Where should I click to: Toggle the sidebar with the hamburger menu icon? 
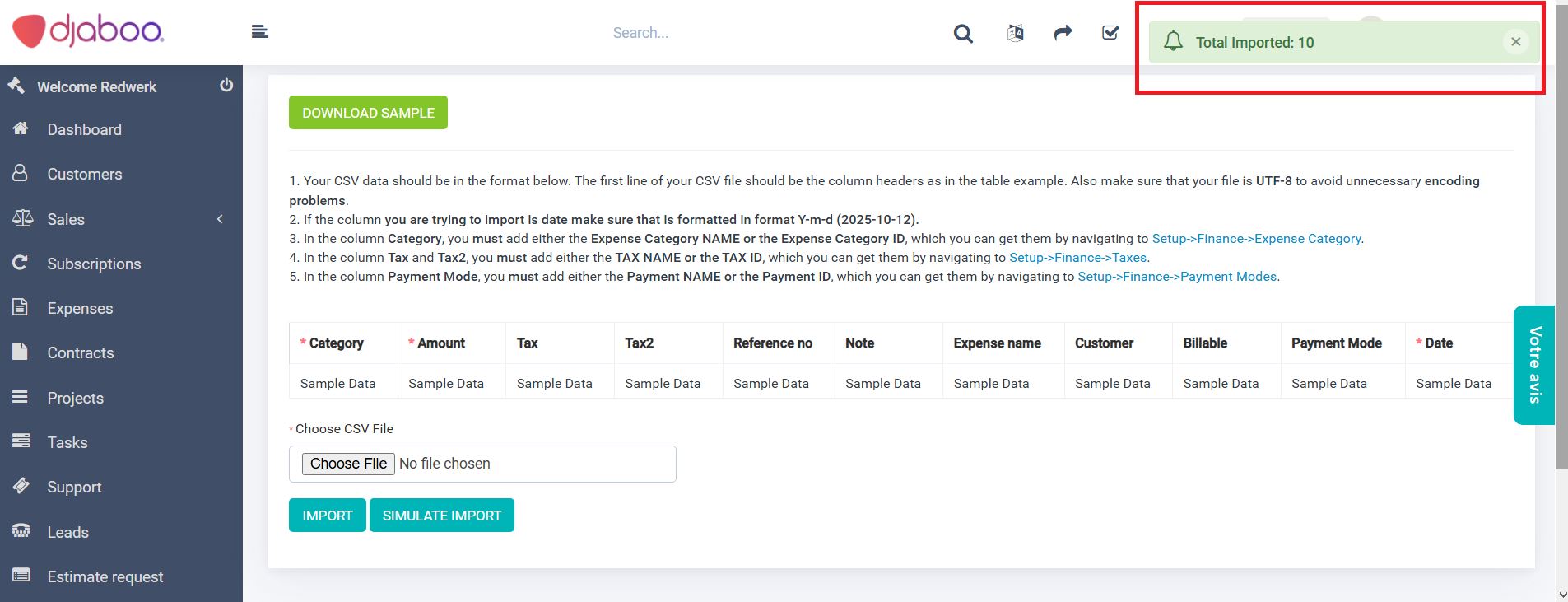click(260, 32)
